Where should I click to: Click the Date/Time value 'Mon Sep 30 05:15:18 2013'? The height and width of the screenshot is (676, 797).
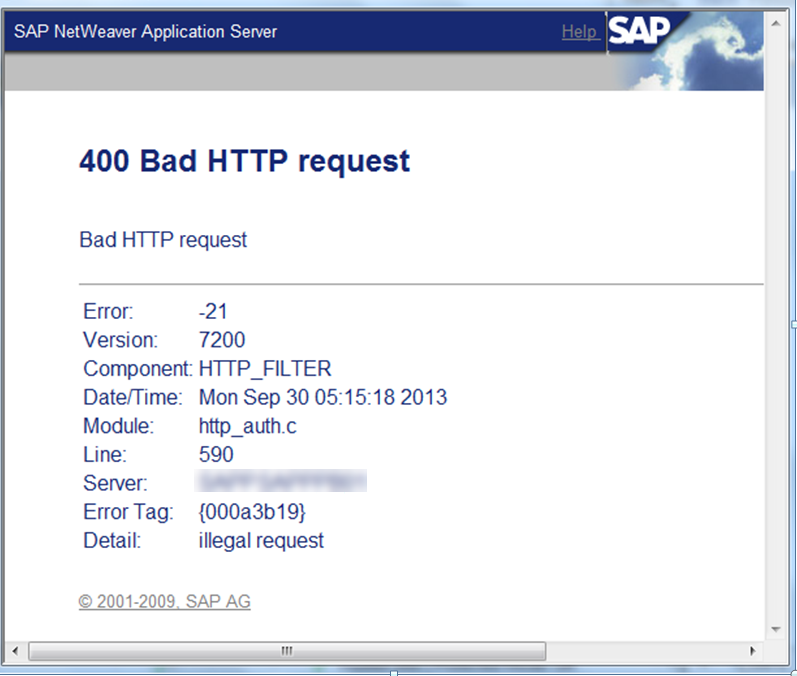point(323,397)
